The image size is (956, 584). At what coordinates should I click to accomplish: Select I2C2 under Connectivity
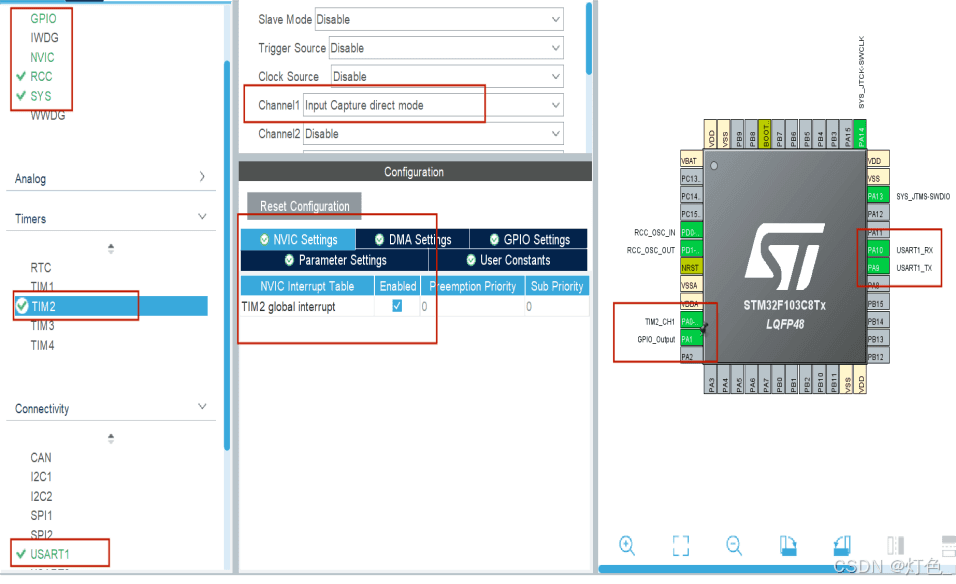point(41,496)
